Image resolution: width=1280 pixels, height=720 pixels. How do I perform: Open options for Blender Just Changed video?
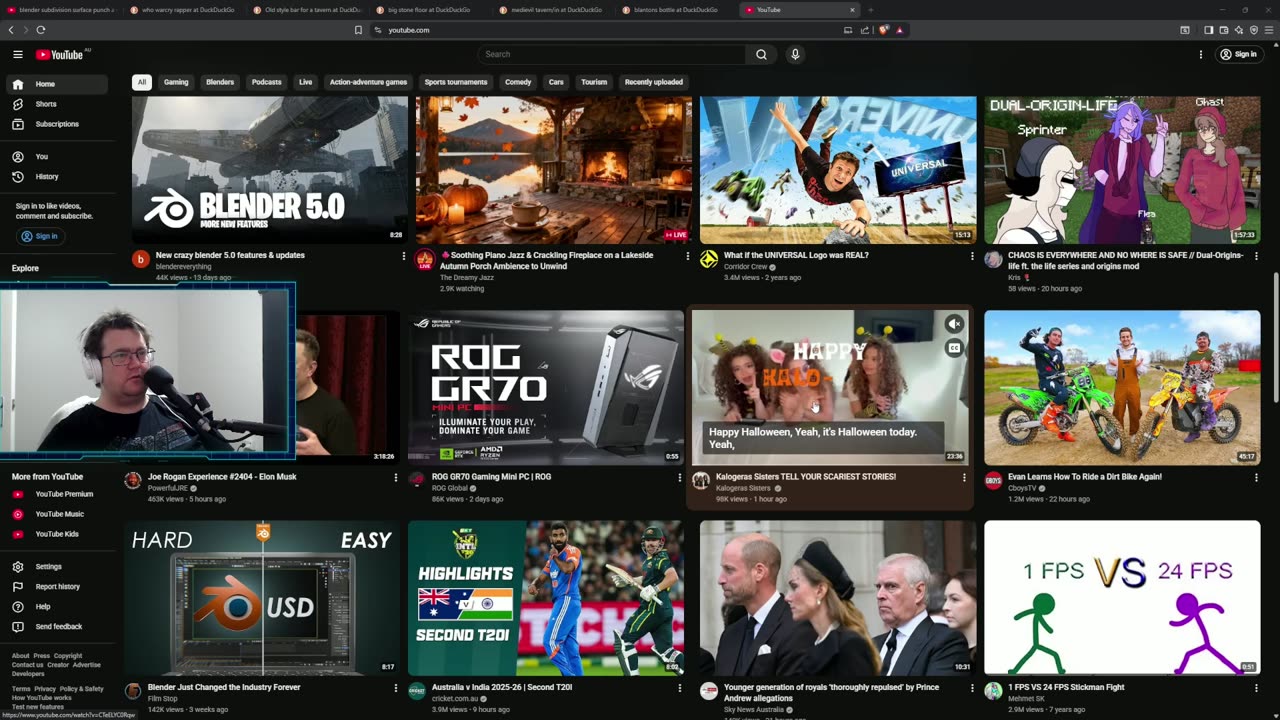(396, 688)
